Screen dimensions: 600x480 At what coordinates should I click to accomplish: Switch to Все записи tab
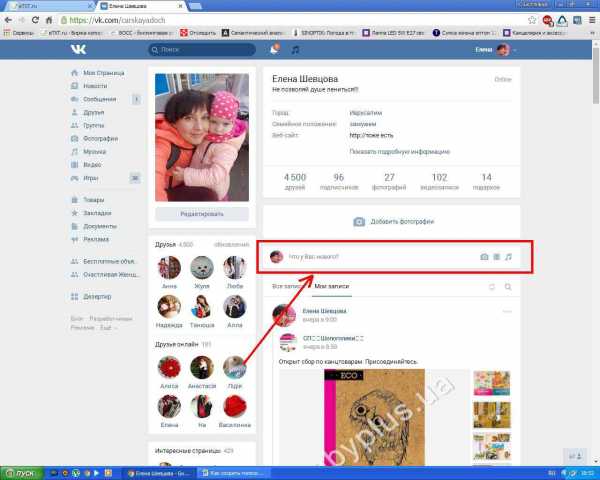pyautogui.click(x=289, y=286)
